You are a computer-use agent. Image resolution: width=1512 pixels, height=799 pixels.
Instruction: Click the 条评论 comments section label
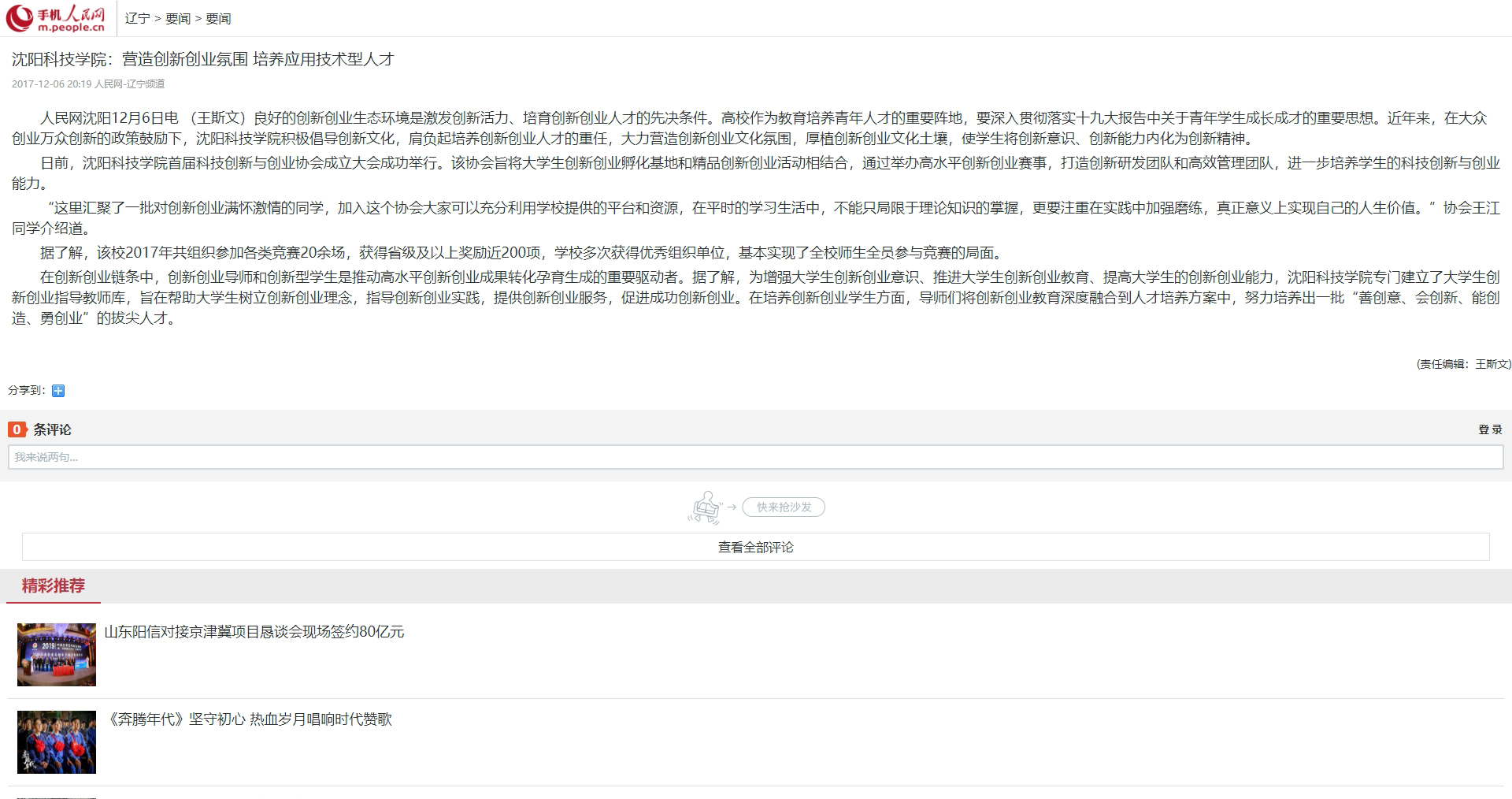(x=52, y=429)
